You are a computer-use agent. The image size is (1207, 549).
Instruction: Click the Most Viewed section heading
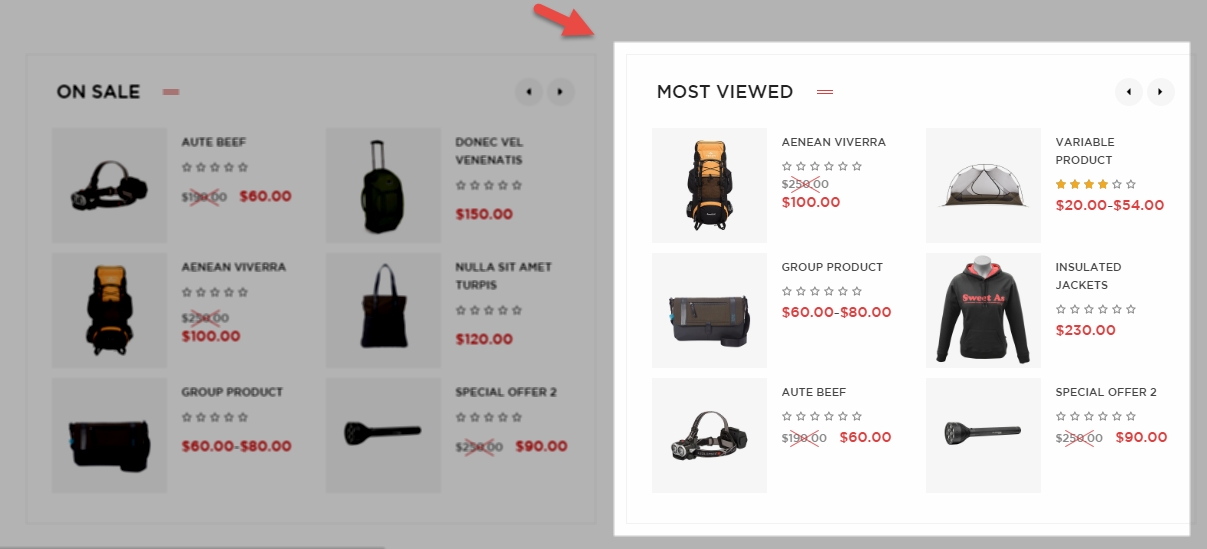pyautogui.click(x=725, y=92)
